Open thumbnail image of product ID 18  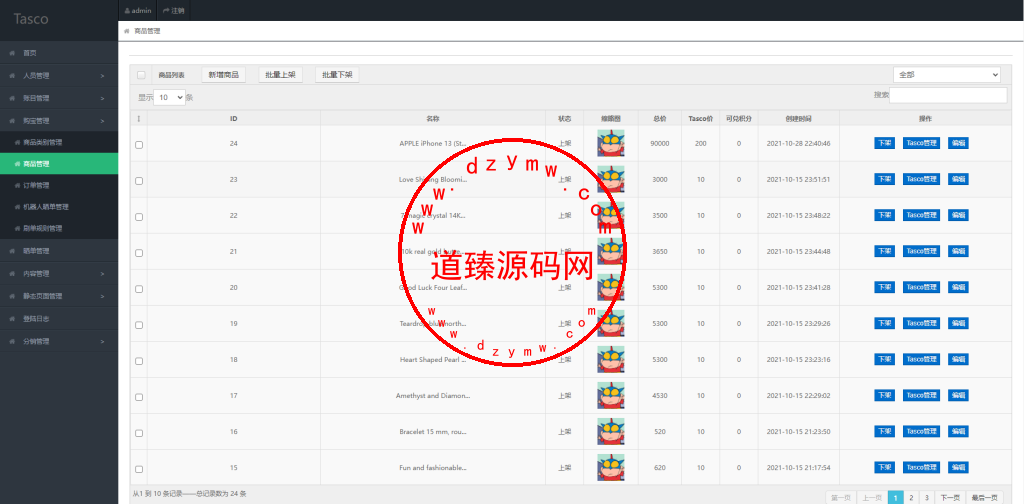click(x=611, y=360)
